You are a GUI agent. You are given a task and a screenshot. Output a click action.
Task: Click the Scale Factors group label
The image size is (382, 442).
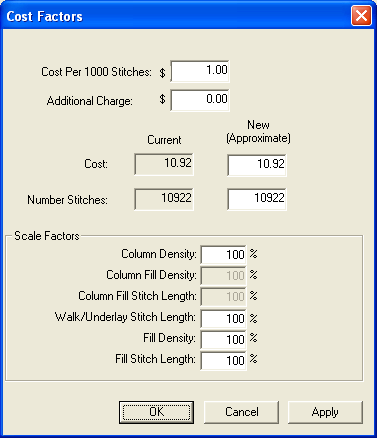pos(47,236)
